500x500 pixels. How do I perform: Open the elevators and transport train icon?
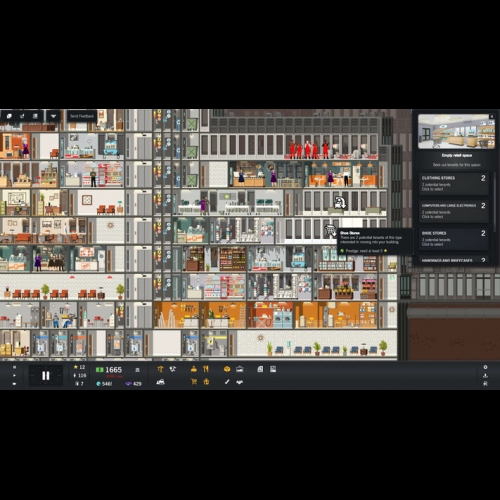(x=160, y=382)
